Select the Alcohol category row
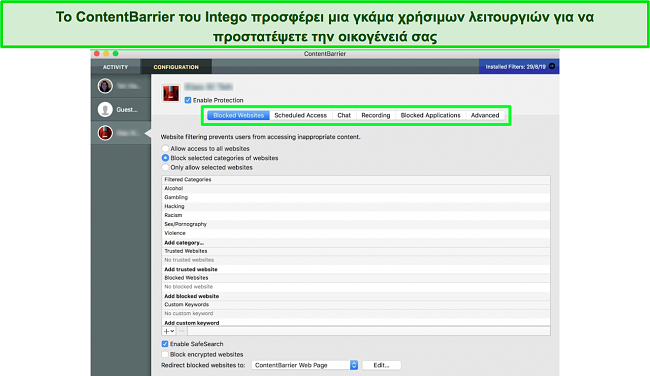The width and height of the screenshot is (650, 376). click(x=356, y=189)
